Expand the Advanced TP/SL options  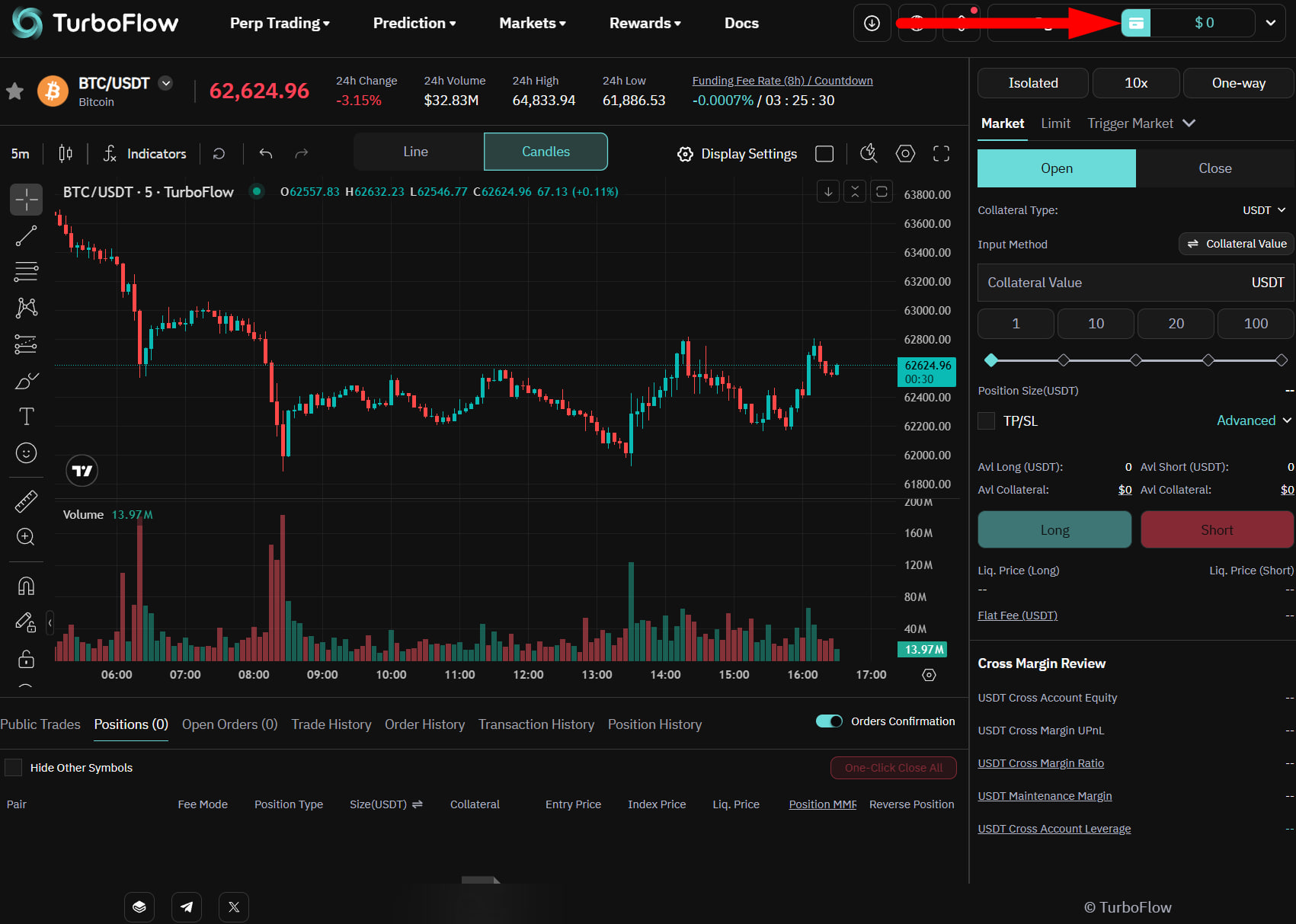pos(1254,420)
